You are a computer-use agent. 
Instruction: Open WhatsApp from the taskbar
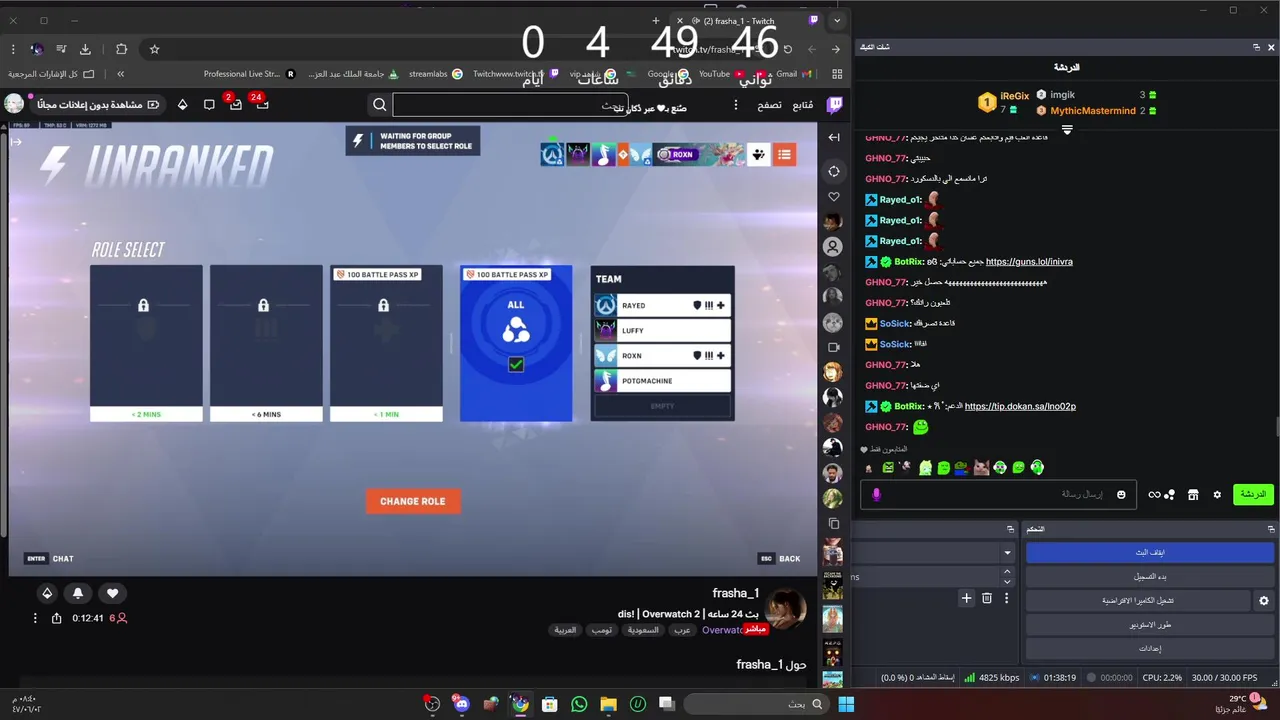click(579, 704)
